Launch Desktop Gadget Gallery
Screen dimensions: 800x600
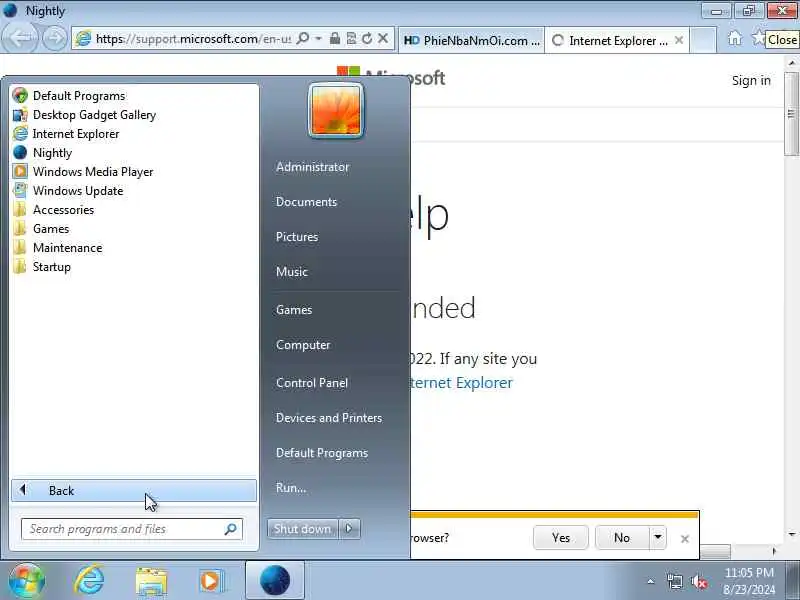84,115
